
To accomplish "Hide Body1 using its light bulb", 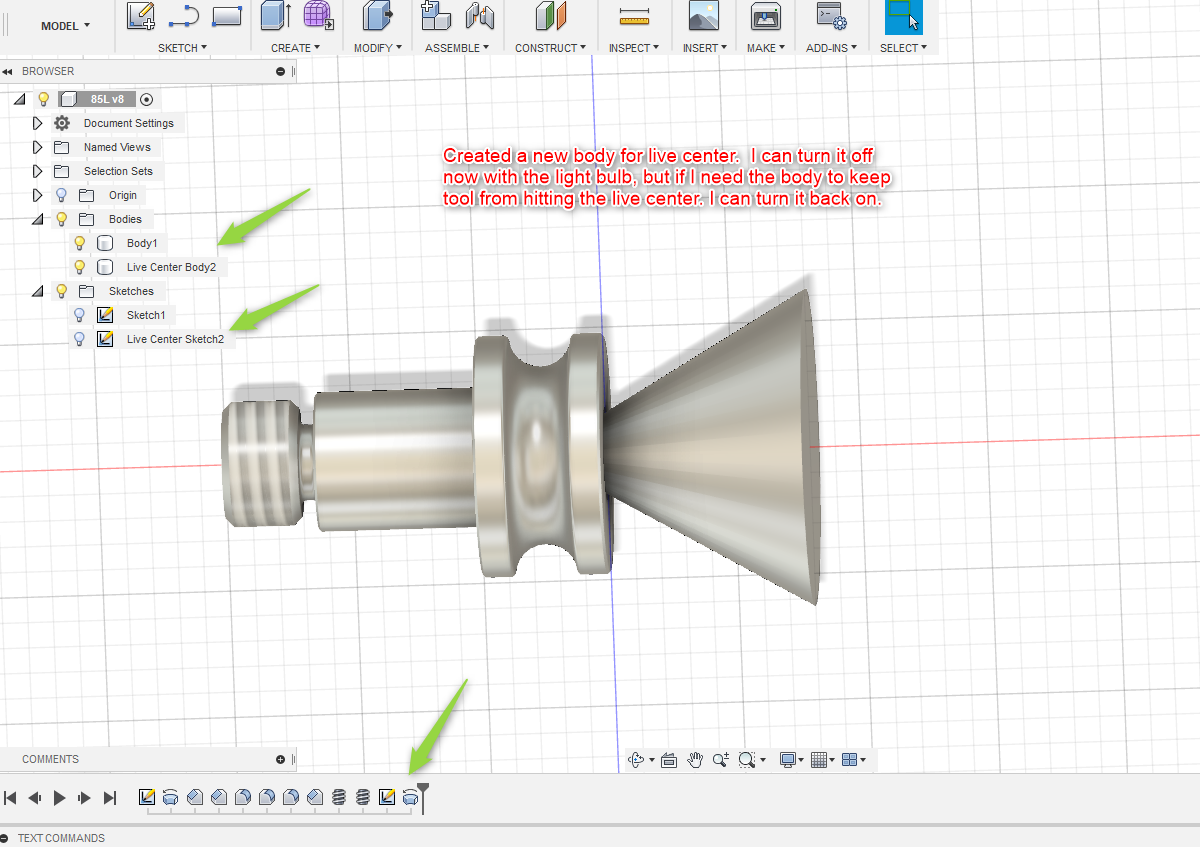I will pos(80,243).
